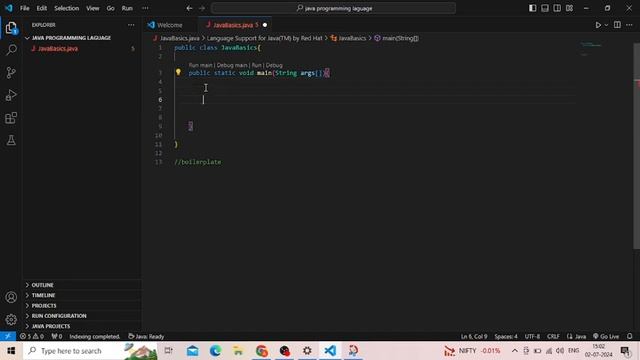The width and height of the screenshot is (640, 360).
Task: Click Run main code lens
Action: point(200,65)
